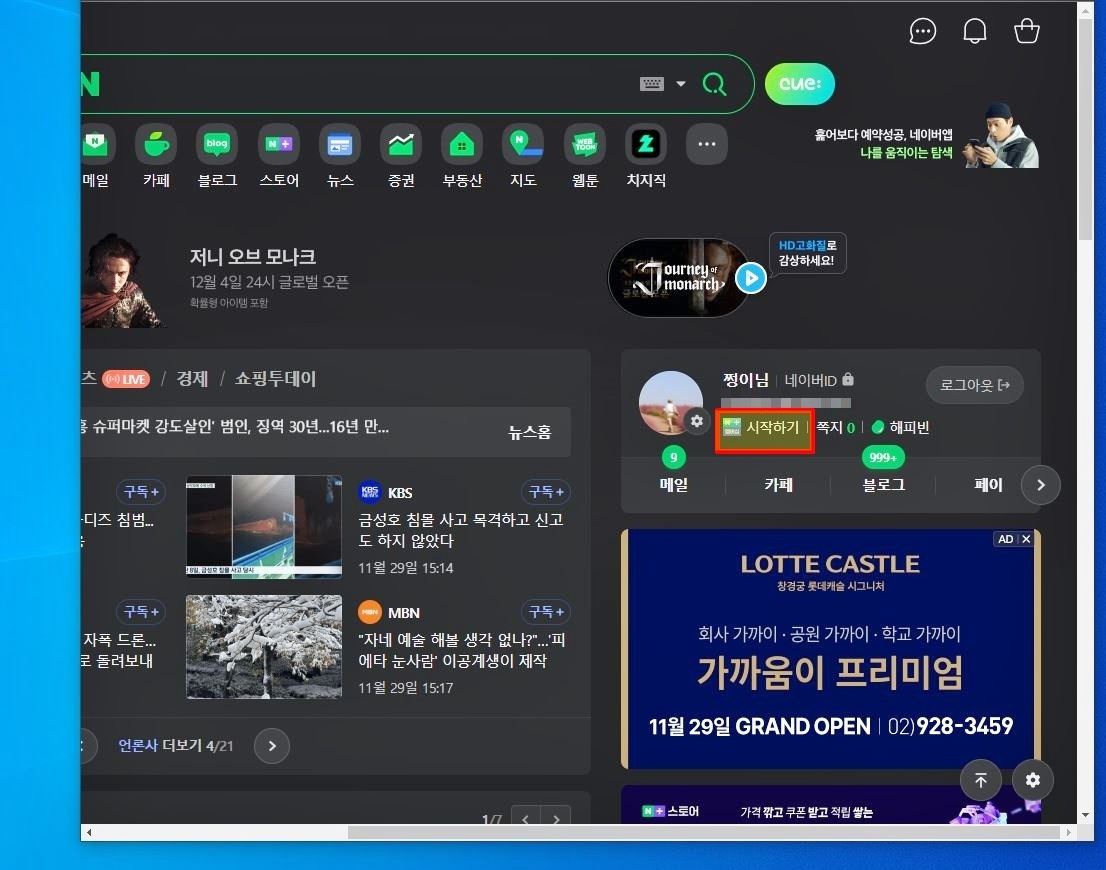Open the 뉴스 shortcut icon
The width and height of the screenshot is (1106, 870).
340,144
